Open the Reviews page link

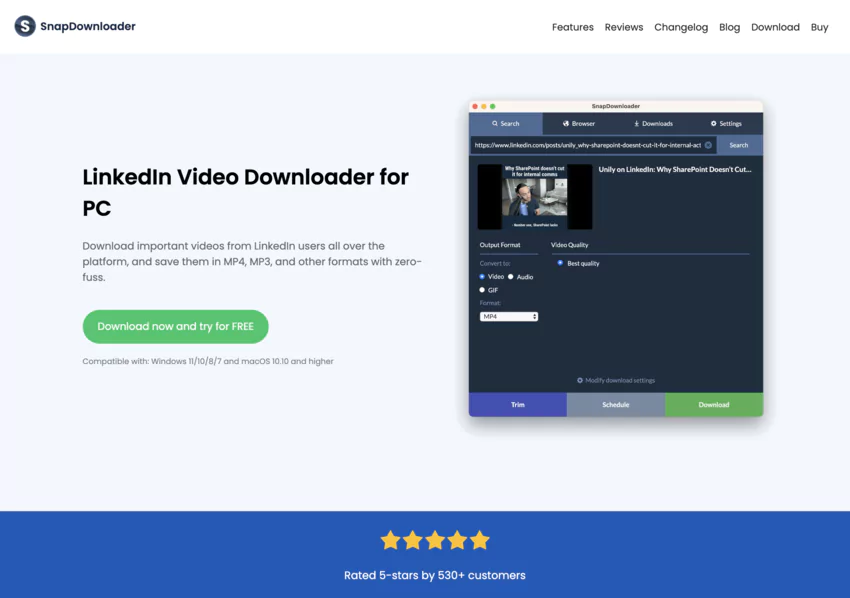tap(623, 27)
